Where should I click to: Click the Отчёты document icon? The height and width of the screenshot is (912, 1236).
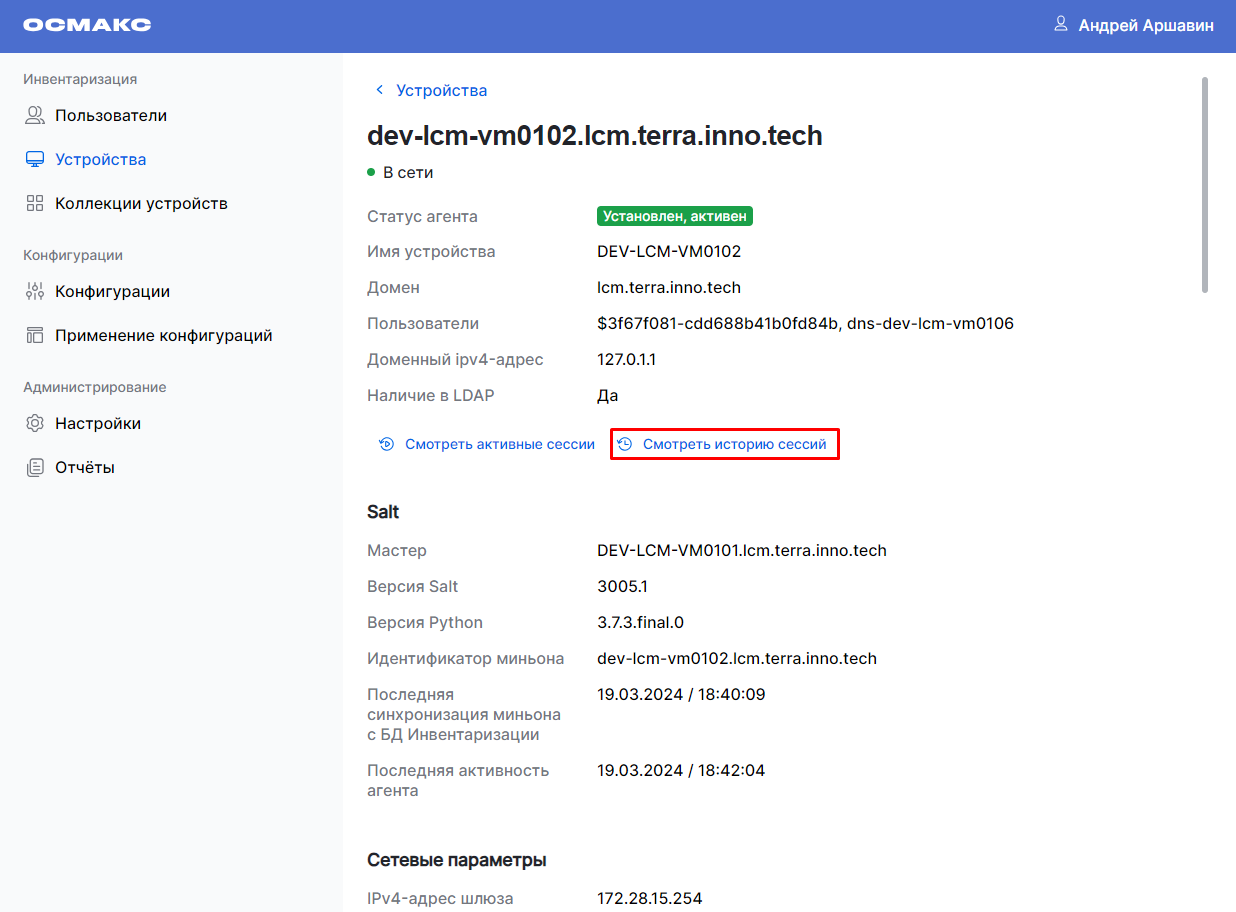click(33, 466)
